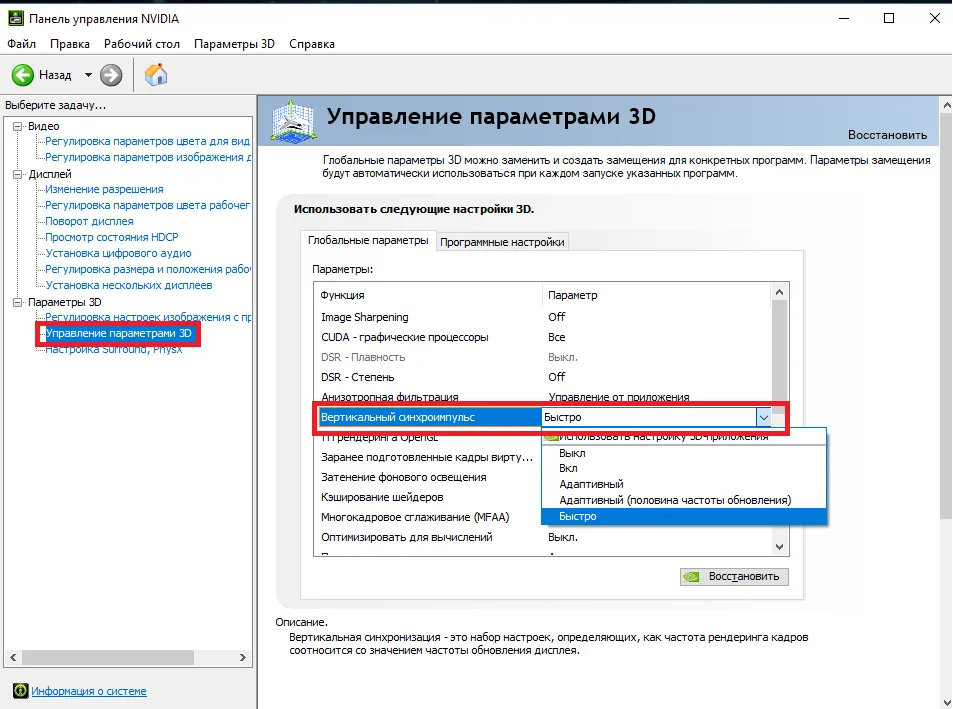The height and width of the screenshot is (709, 953).
Task: Select Управление параметрами 3D tree item
Action: 119,334
